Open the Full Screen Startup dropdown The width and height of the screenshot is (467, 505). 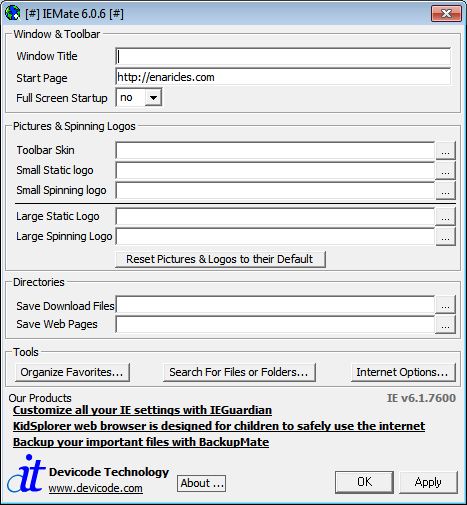click(x=153, y=98)
